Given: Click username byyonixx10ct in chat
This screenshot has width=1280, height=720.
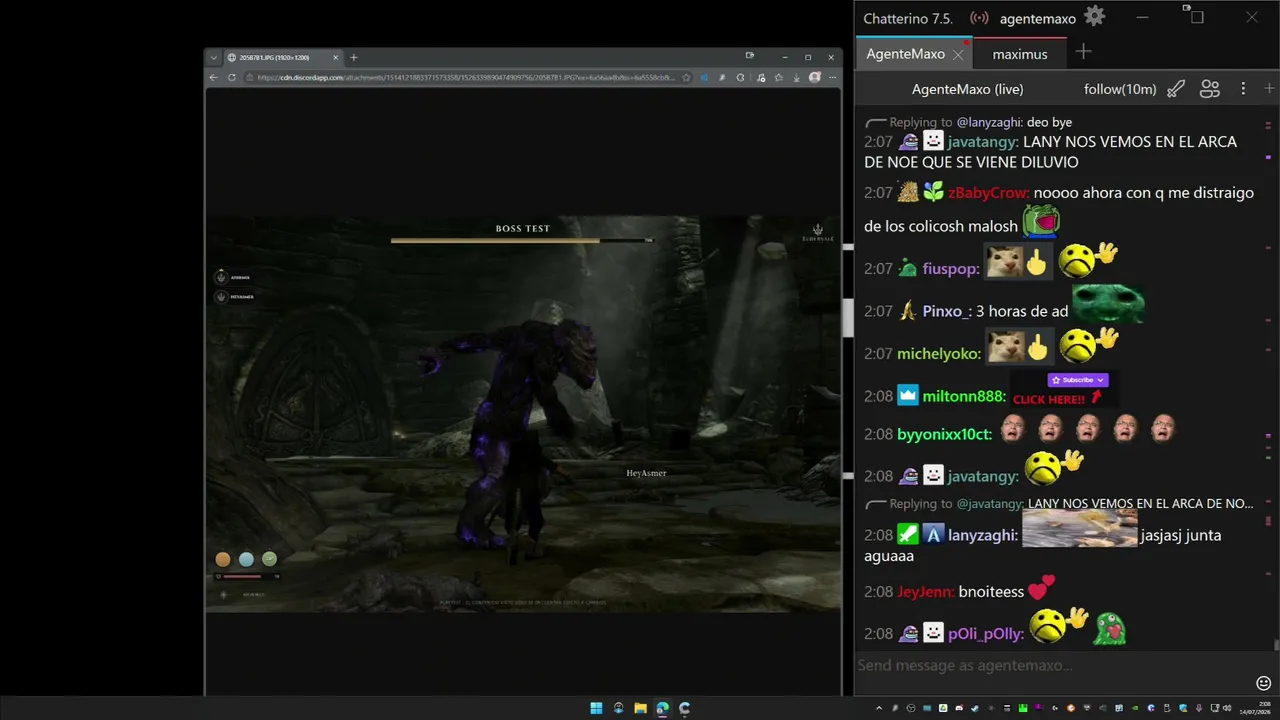Looking at the screenshot, I should pyautogui.click(x=944, y=434).
